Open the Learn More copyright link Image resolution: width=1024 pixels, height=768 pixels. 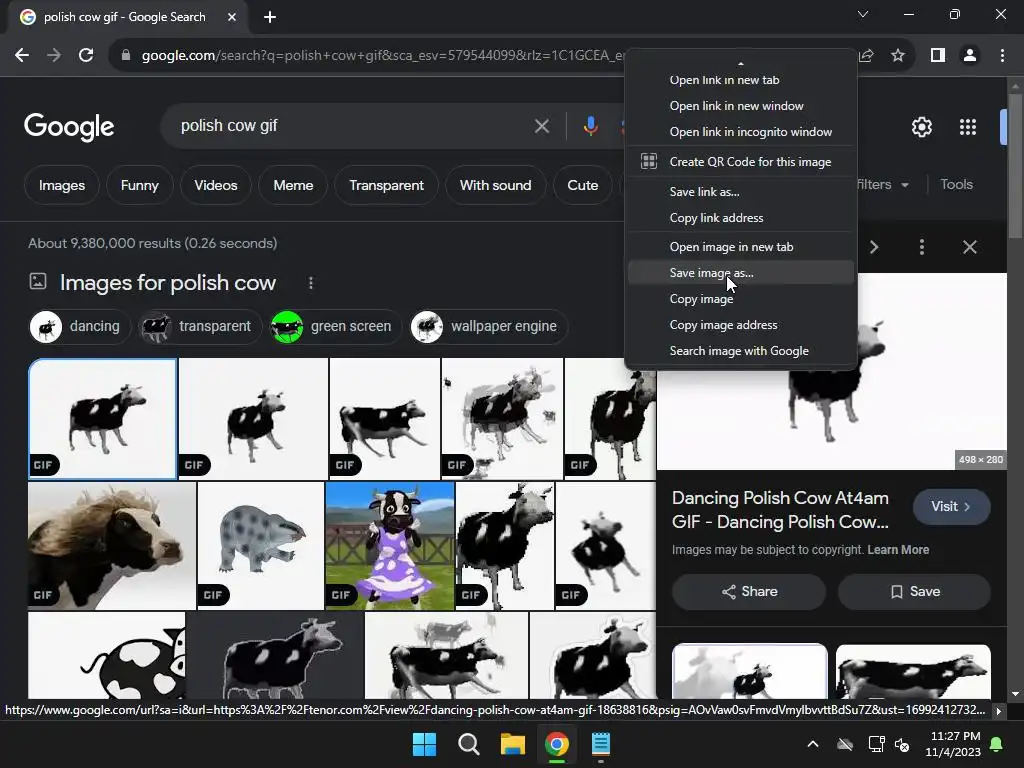pyautogui.click(x=898, y=550)
